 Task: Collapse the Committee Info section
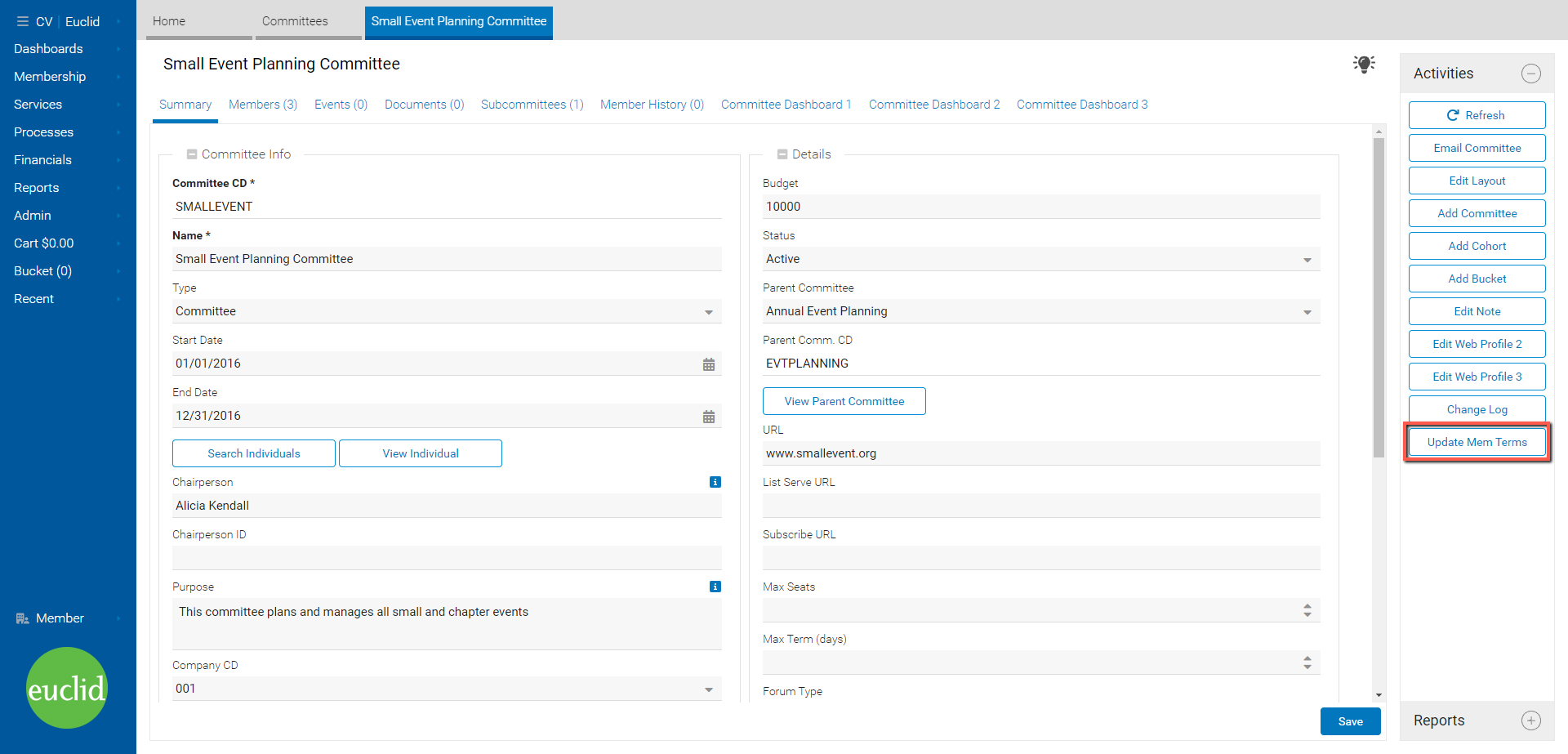click(192, 154)
